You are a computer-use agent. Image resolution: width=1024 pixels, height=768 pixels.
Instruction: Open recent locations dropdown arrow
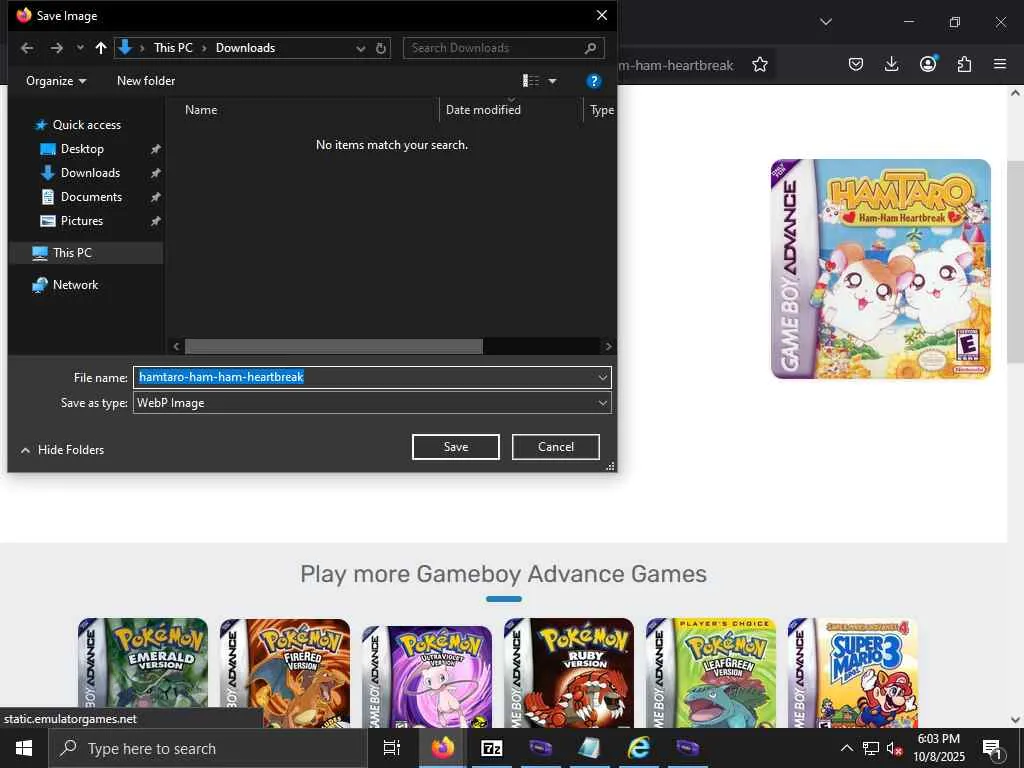pos(80,48)
